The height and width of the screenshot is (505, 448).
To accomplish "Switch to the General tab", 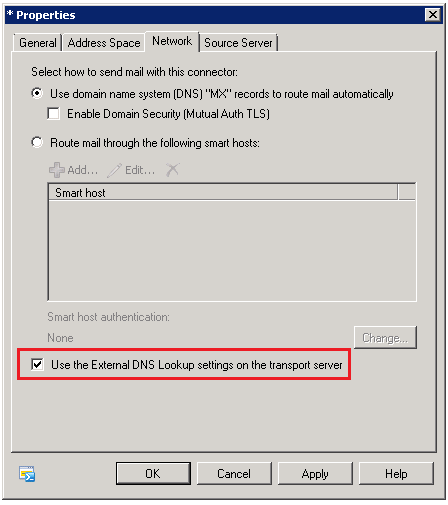I will (x=37, y=43).
